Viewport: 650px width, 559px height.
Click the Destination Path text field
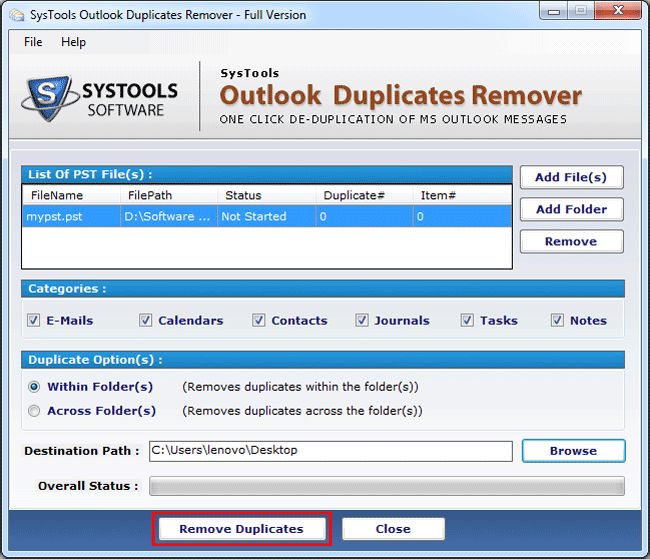(x=330, y=451)
